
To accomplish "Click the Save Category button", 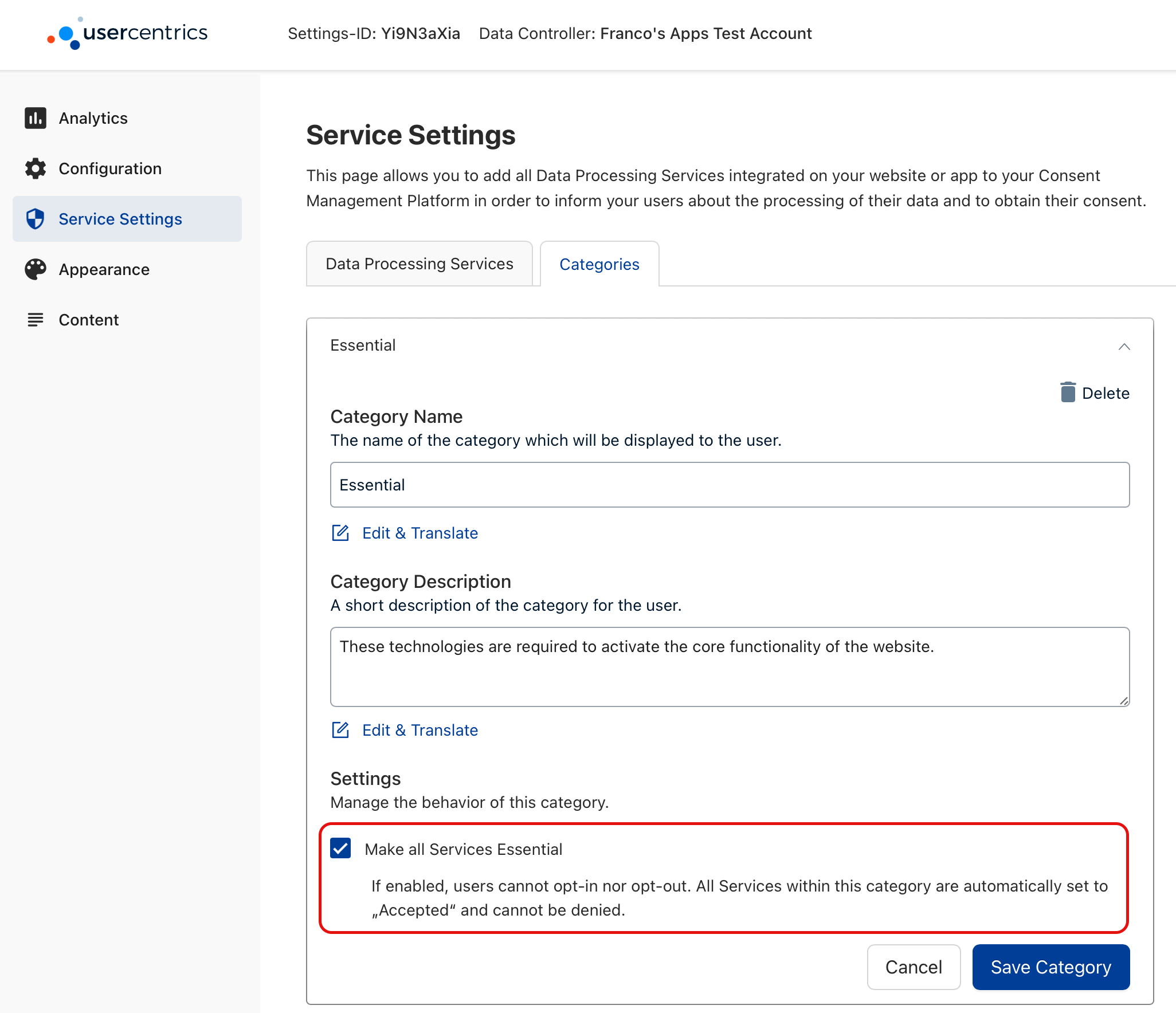I will pos(1051,966).
